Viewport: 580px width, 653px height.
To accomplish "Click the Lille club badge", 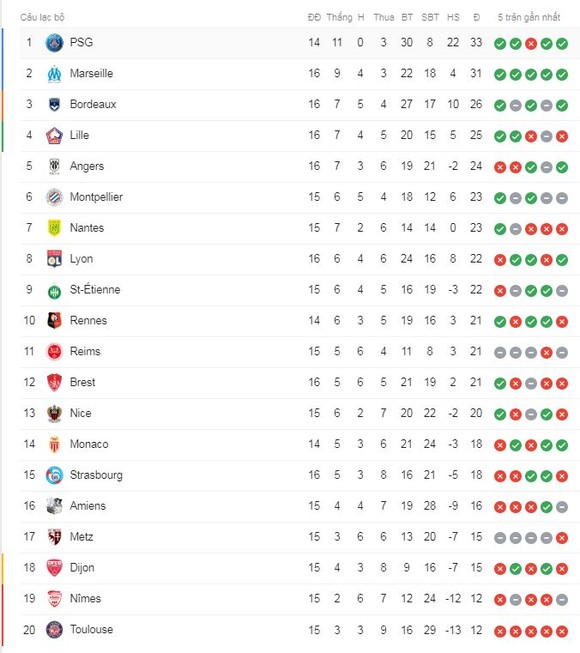I will pyautogui.click(x=54, y=135).
